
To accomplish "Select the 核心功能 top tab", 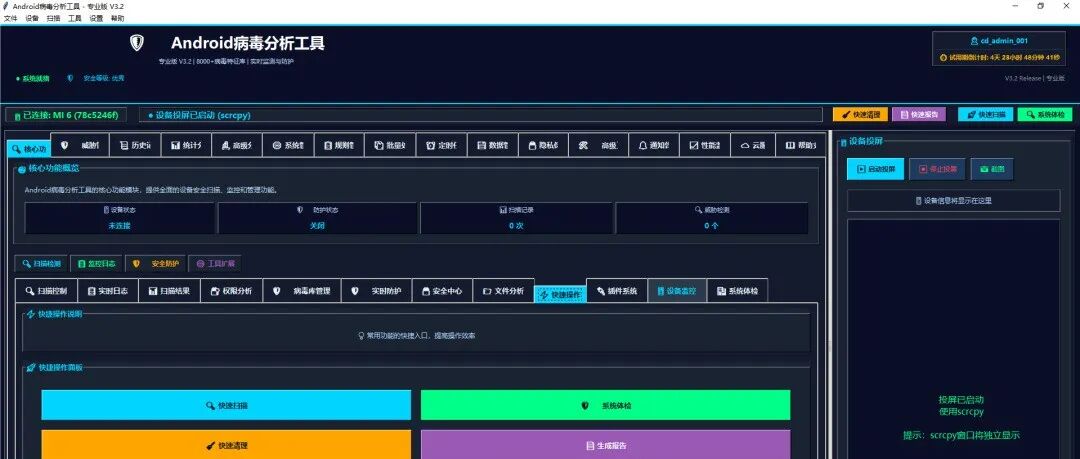I will [28, 148].
